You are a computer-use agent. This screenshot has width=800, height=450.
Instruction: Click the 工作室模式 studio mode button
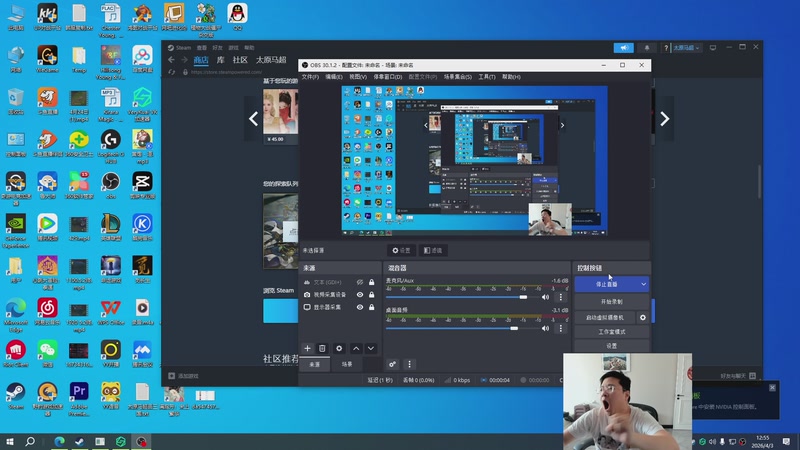(x=612, y=332)
